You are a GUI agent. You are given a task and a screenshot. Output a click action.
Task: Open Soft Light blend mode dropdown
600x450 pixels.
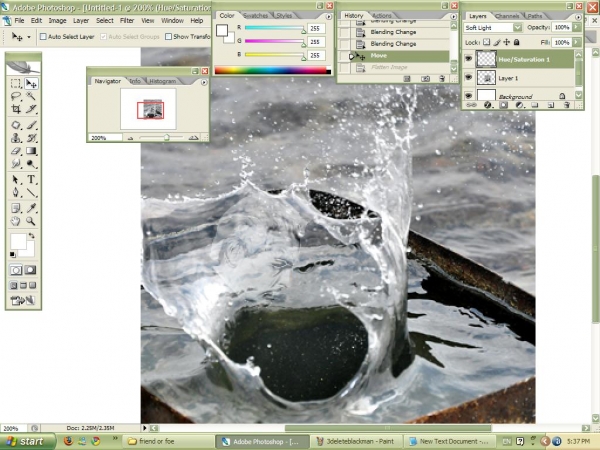(x=517, y=28)
